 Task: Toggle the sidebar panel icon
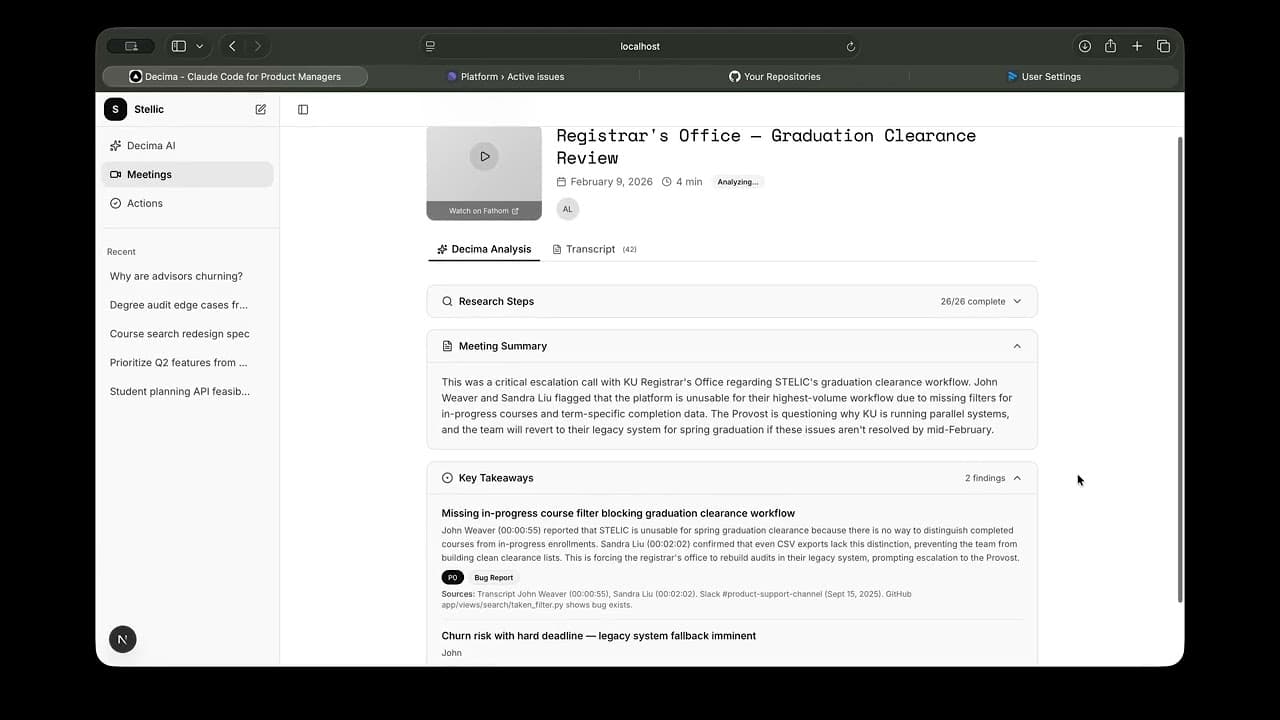(303, 110)
